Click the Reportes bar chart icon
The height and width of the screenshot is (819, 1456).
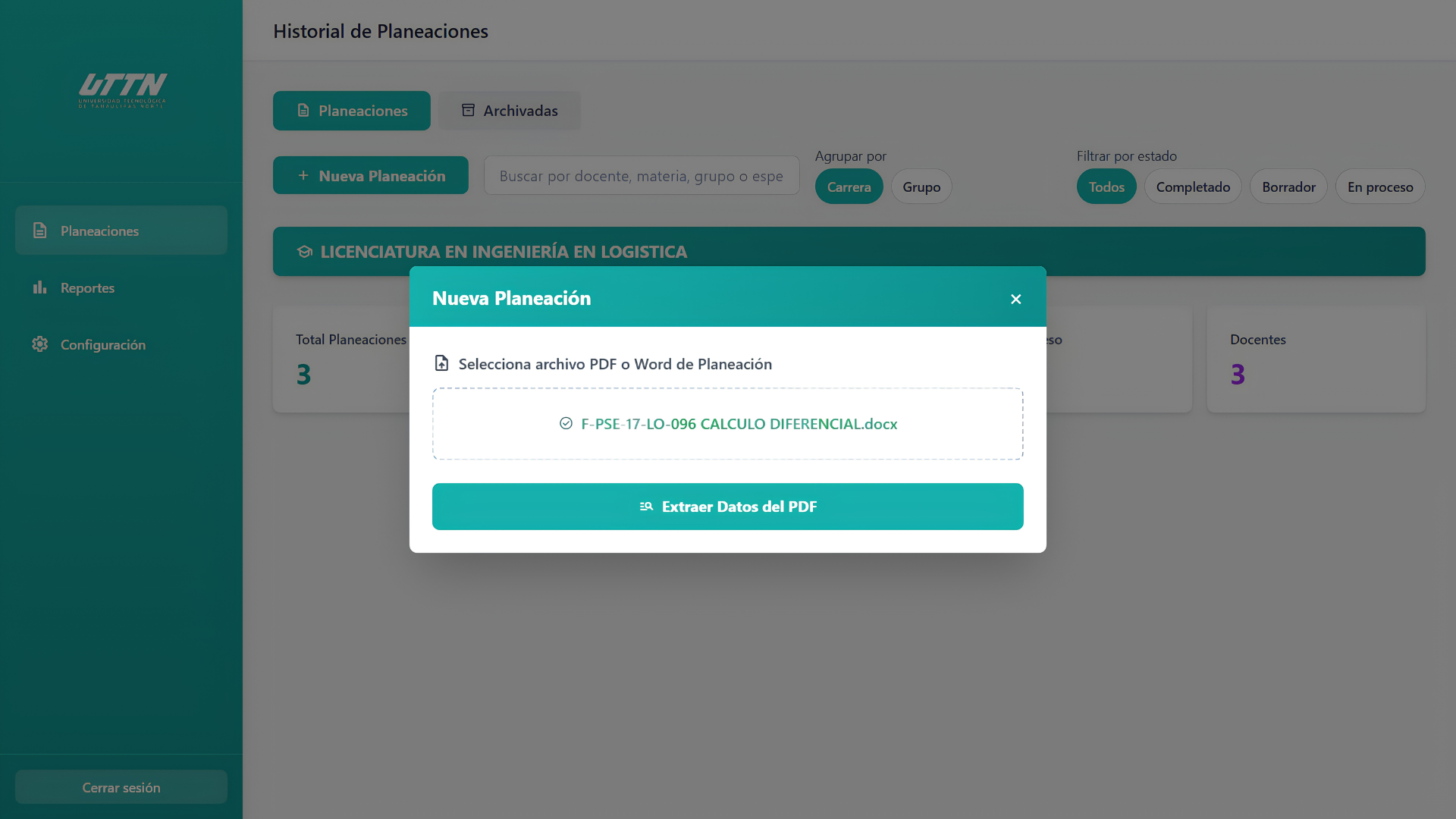40,287
